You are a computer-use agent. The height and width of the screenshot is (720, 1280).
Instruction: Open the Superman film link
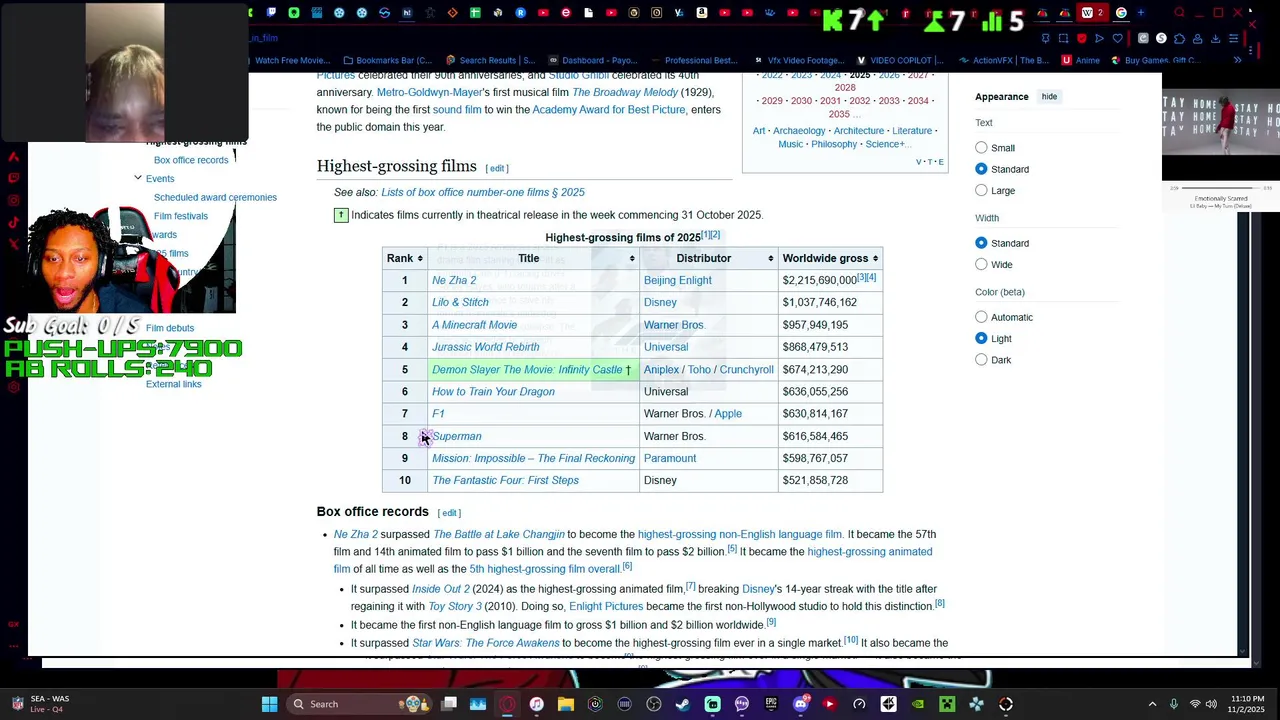(x=457, y=436)
